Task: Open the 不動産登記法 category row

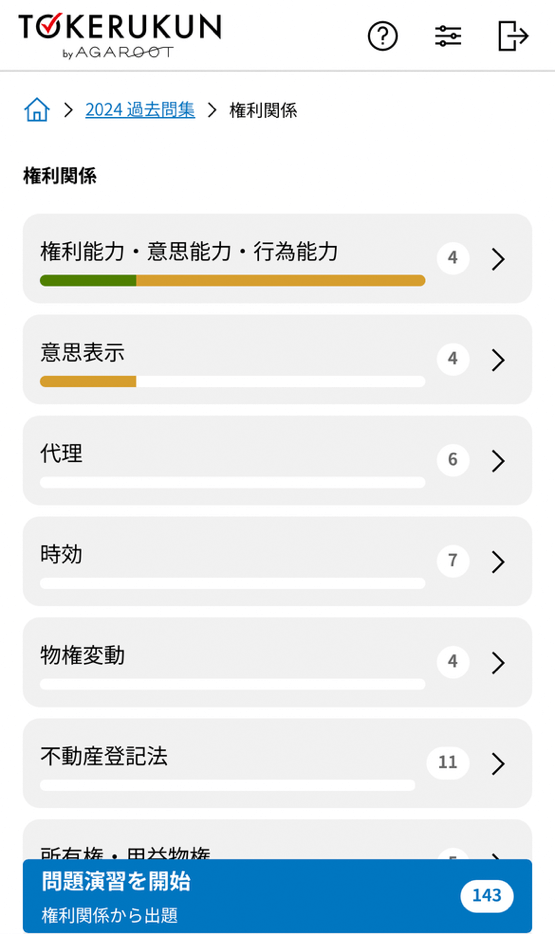Action: coord(277,762)
